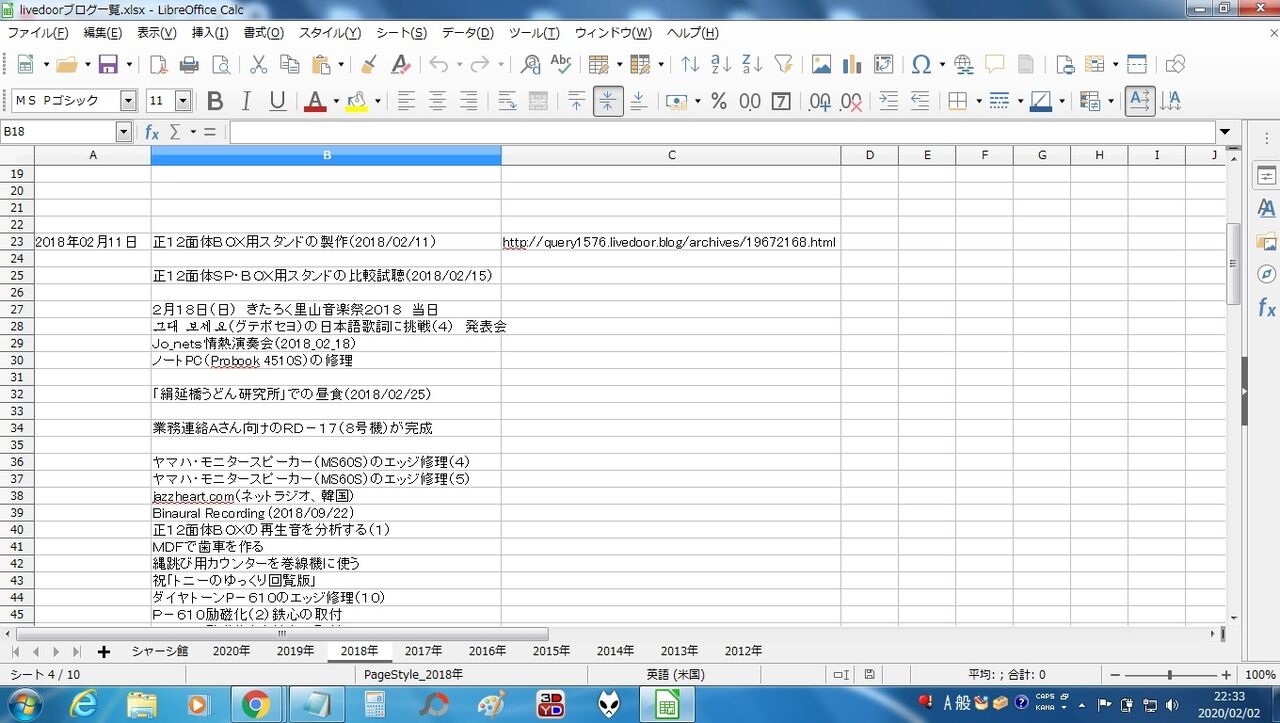
Task: Open the highlighting color dropdown arrow
Action: (x=377, y=101)
